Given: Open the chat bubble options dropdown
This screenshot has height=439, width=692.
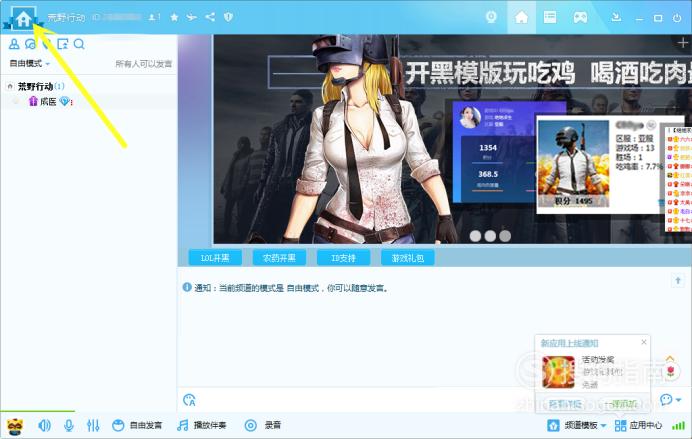Looking at the screenshot, I should [670, 400].
